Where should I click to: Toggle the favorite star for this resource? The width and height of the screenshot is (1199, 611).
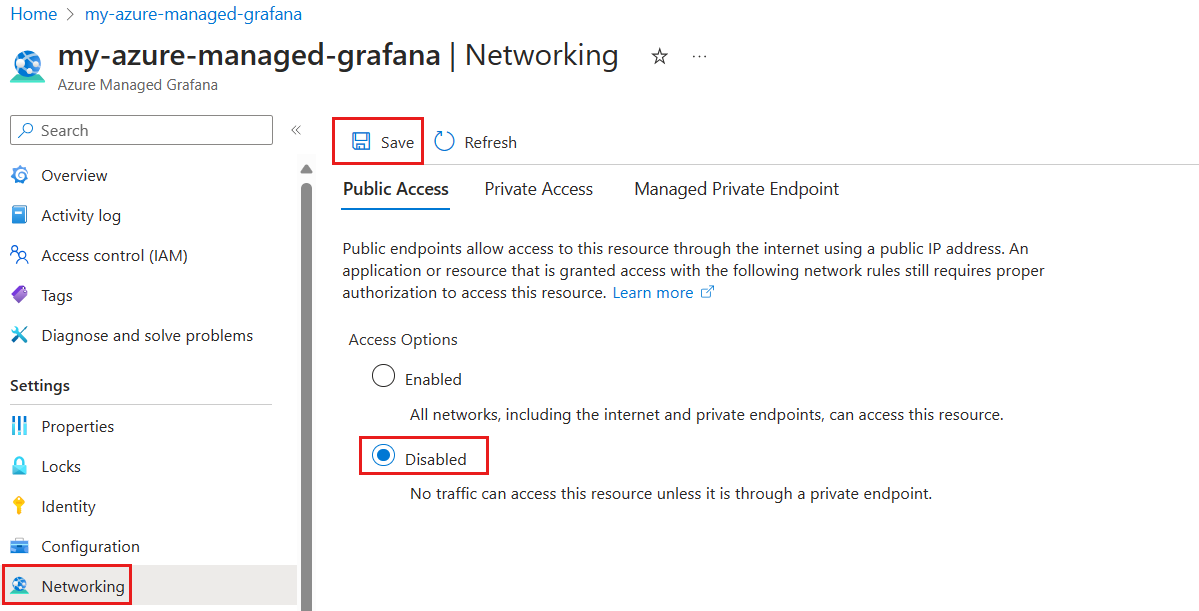click(659, 57)
